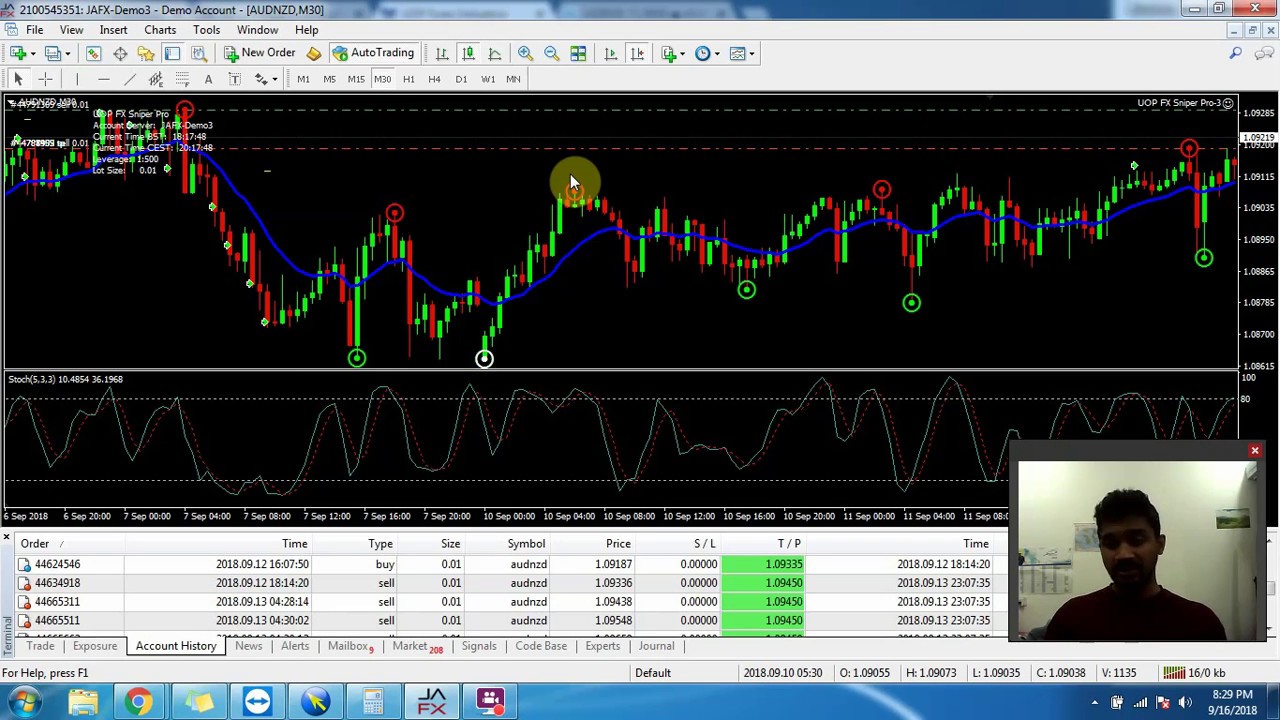The width and height of the screenshot is (1280, 720).
Task: Open the Charts menu
Action: [x=160, y=30]
